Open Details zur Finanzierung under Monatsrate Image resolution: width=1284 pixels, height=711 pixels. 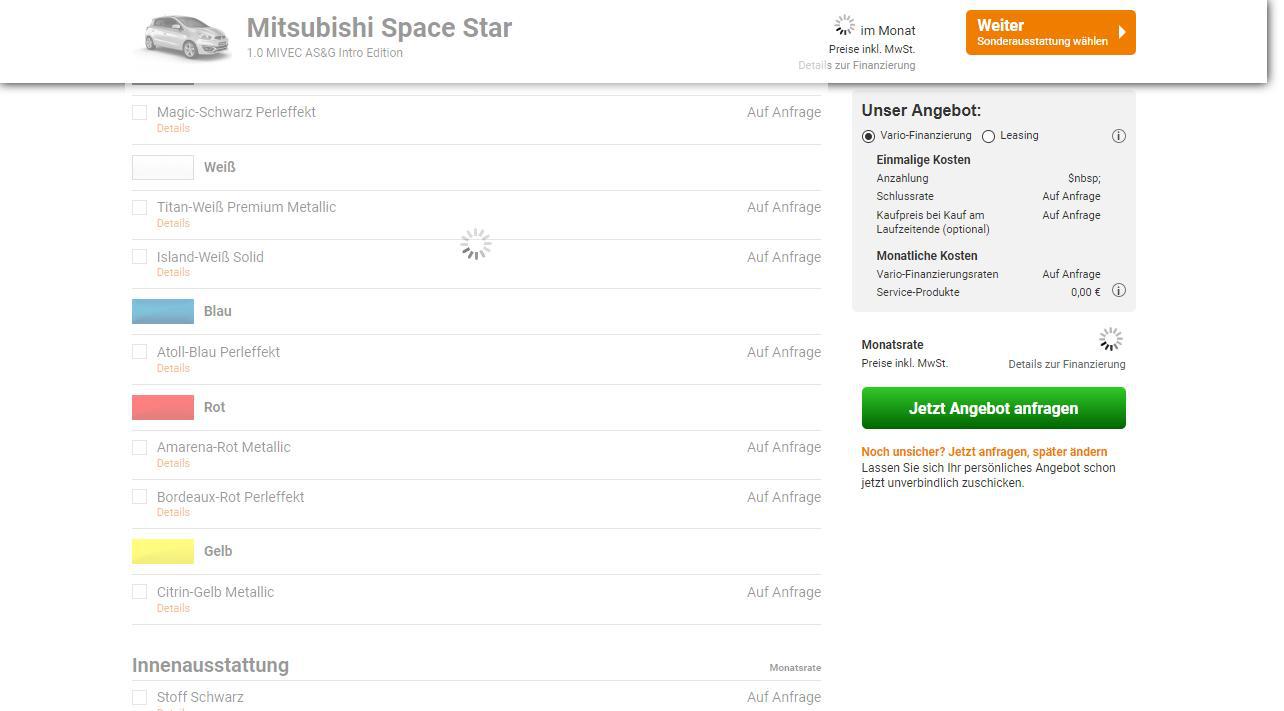(x=1066, y=365)
